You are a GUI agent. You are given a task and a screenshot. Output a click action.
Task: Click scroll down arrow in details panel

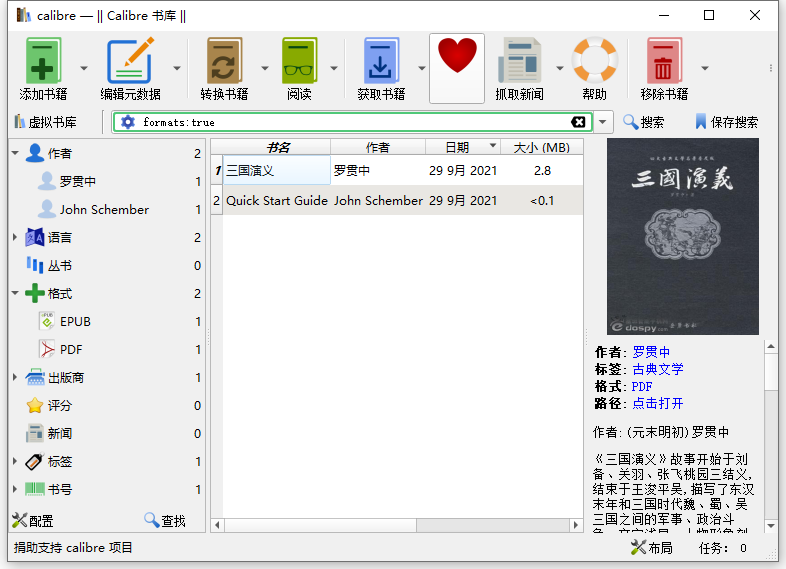771,526
